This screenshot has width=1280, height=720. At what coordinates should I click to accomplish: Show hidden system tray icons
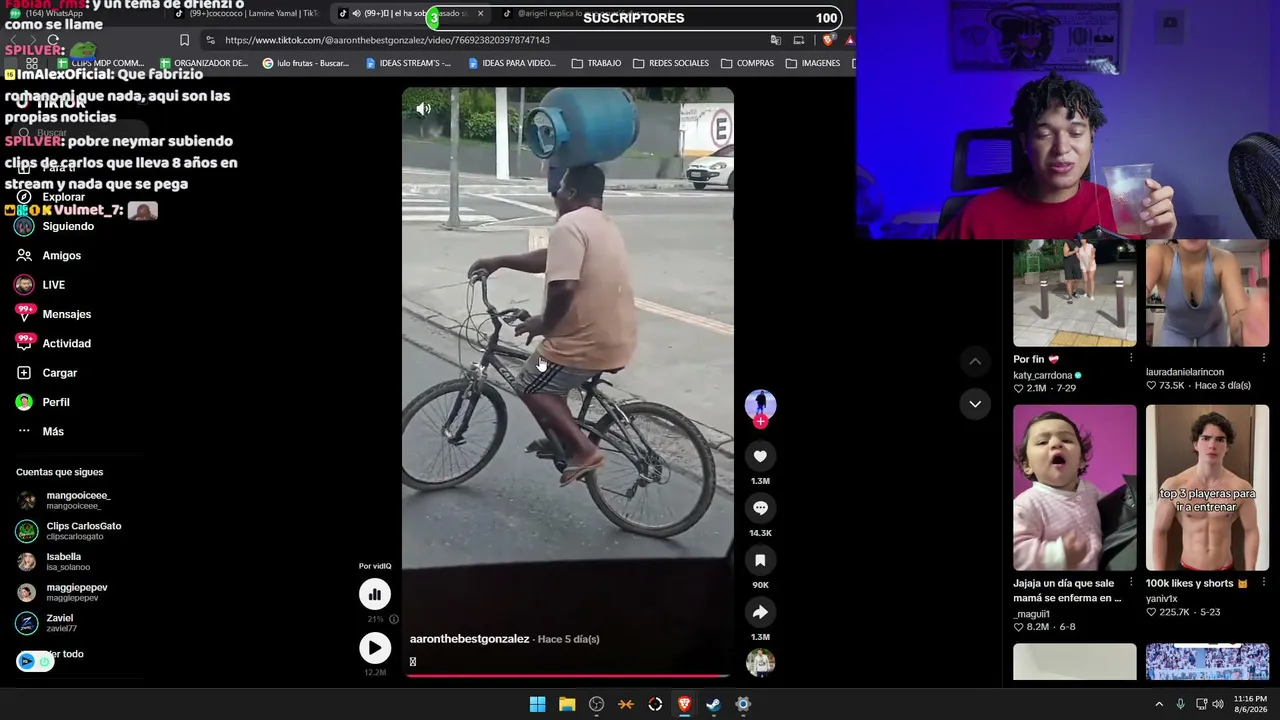1159,704
